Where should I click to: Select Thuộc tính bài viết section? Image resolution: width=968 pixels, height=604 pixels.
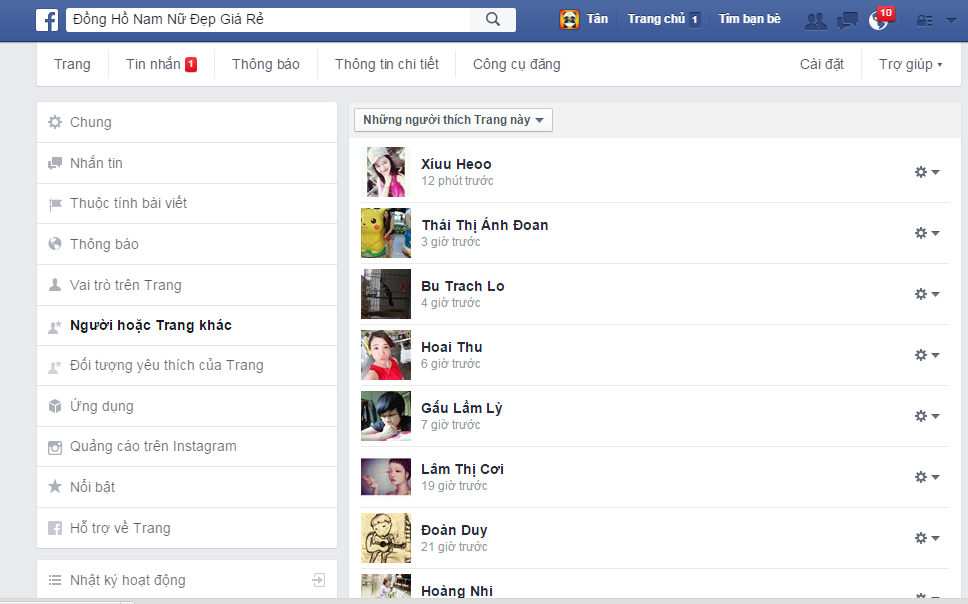pyautogui.click(x=187, y=204)
